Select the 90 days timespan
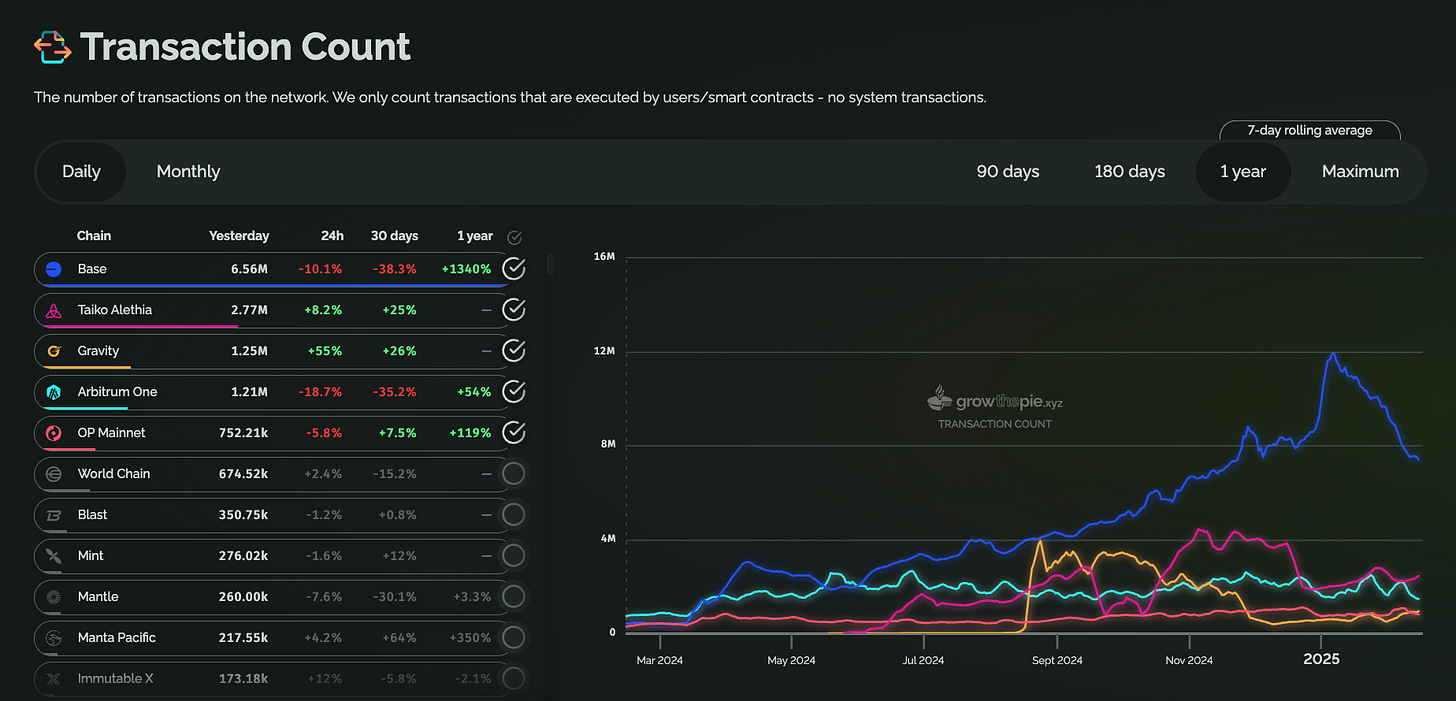 1008,172
